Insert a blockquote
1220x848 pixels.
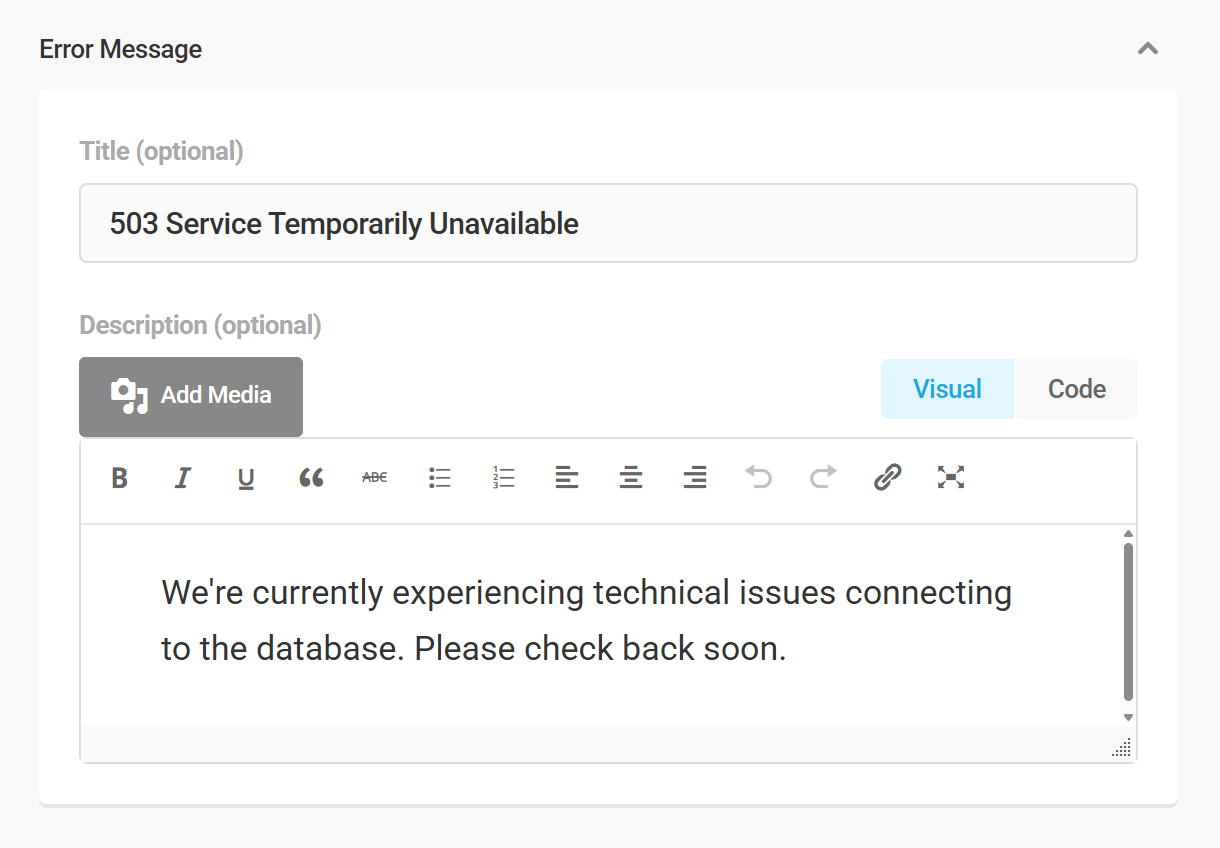[x=311, y=478]
